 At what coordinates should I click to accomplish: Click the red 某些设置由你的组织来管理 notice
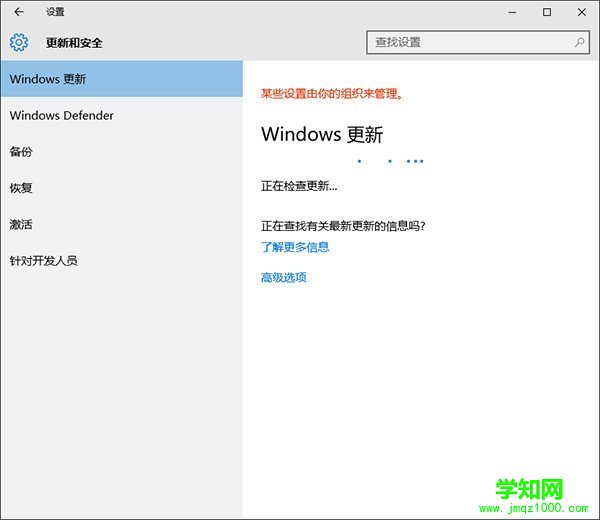[x=332, y=93]
